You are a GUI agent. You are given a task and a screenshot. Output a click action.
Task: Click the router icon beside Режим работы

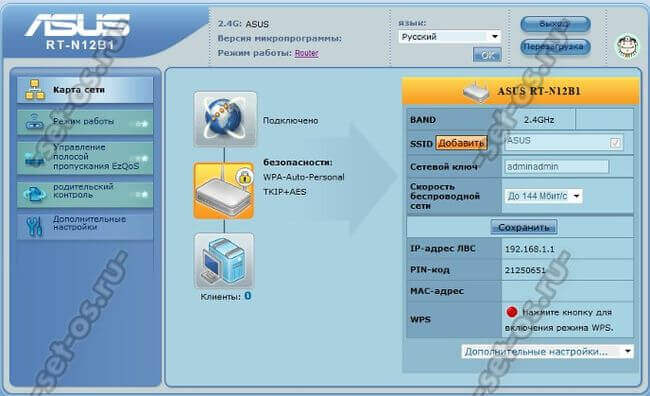click(x=35, y=122)
